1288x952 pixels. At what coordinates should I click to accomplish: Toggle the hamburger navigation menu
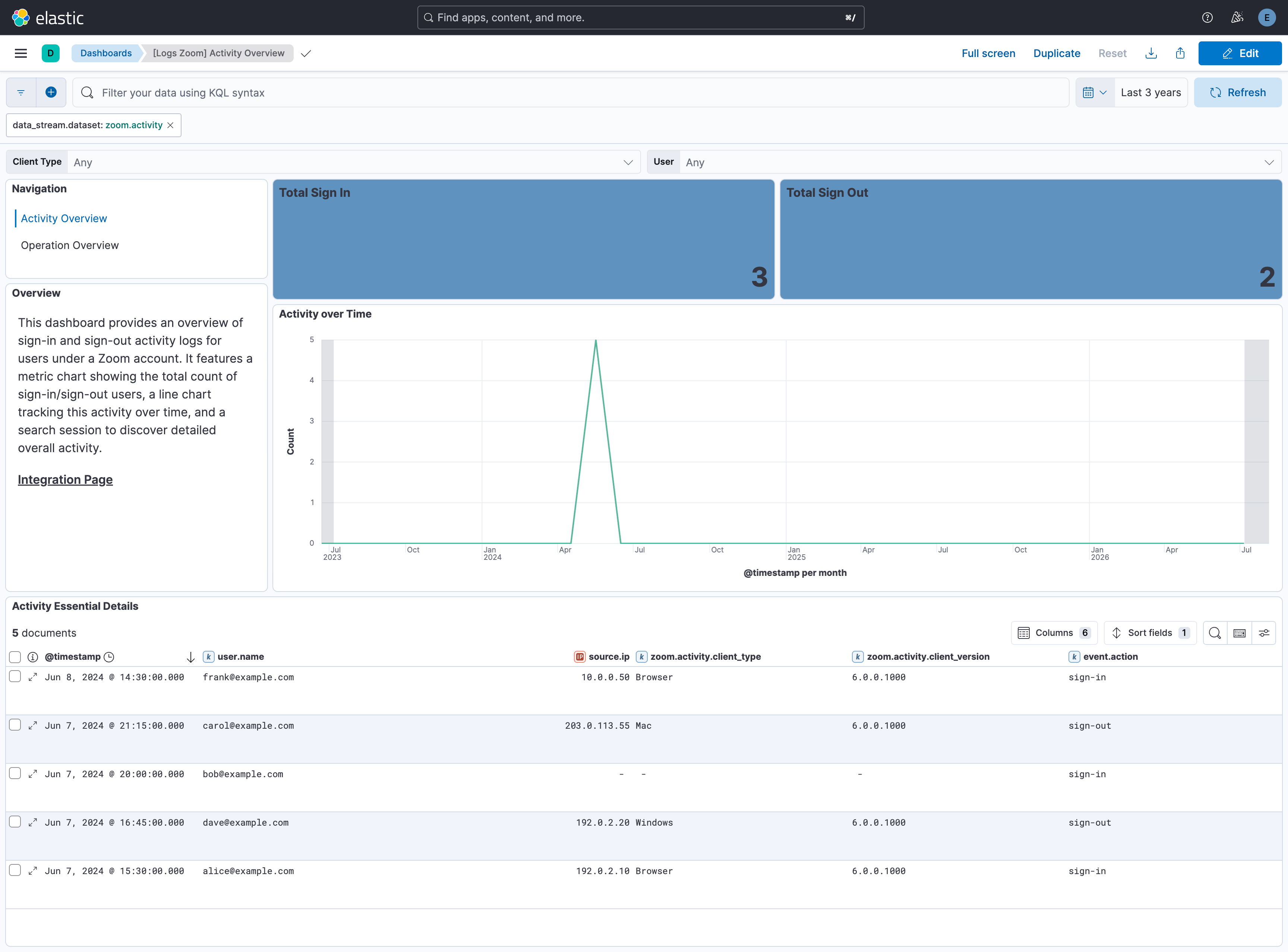point(21,53)
